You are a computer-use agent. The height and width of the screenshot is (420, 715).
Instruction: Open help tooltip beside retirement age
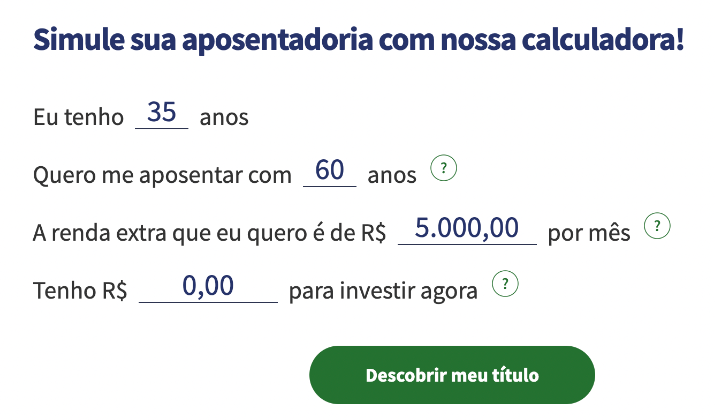pyautogui.click(x=442, y=168)
